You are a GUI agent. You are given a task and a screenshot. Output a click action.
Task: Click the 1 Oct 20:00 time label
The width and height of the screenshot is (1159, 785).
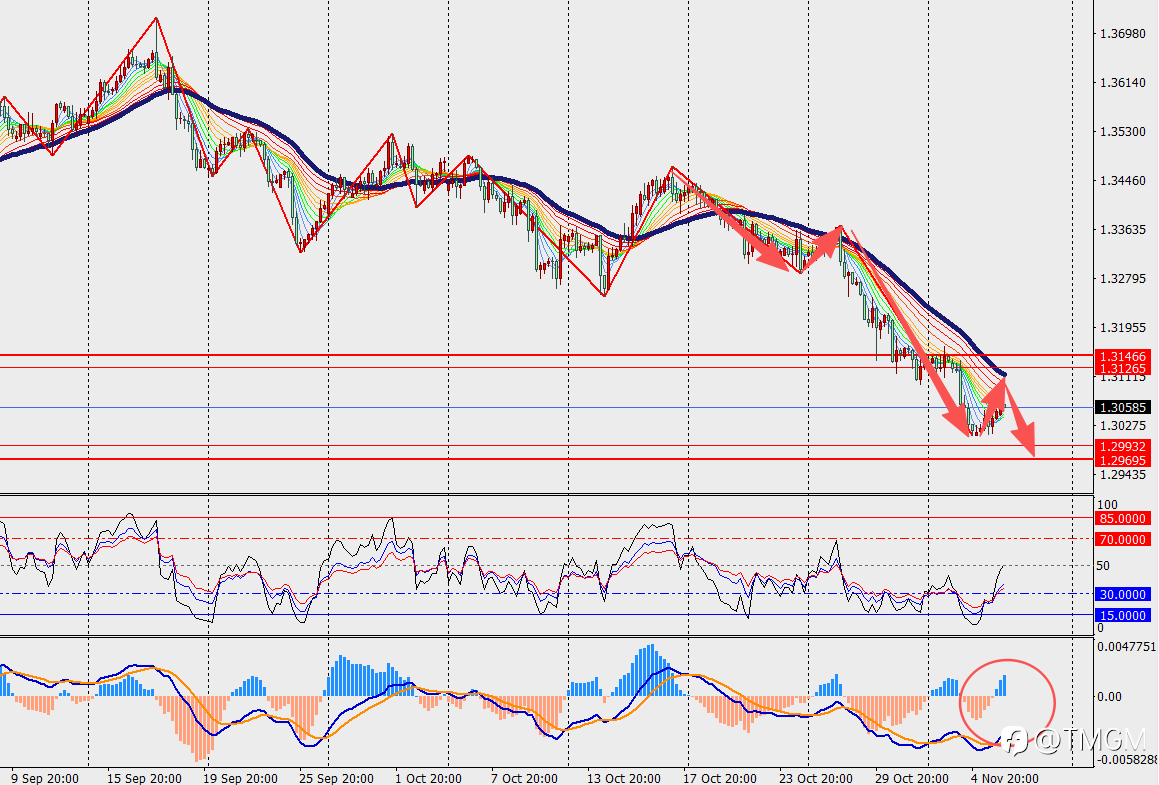pos(429,778)
